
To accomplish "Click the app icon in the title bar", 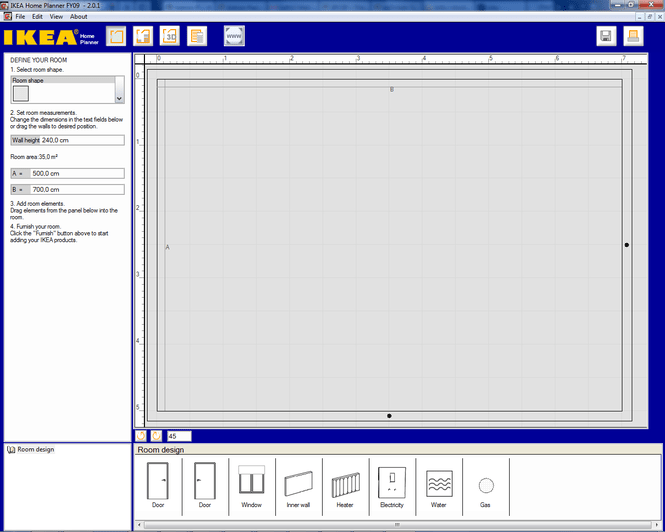I will click(x=5, y=6).
